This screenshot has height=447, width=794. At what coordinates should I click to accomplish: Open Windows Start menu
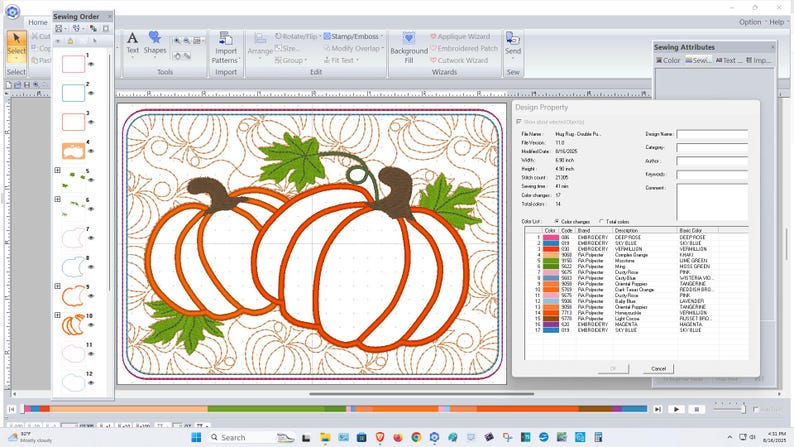(196, 437)
